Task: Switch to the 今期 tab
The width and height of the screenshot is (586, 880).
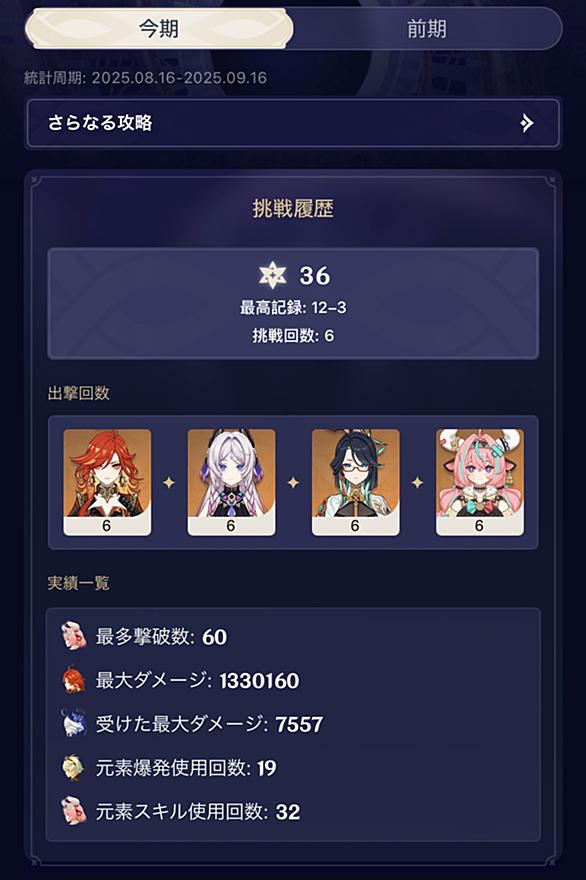Action: 159,28
